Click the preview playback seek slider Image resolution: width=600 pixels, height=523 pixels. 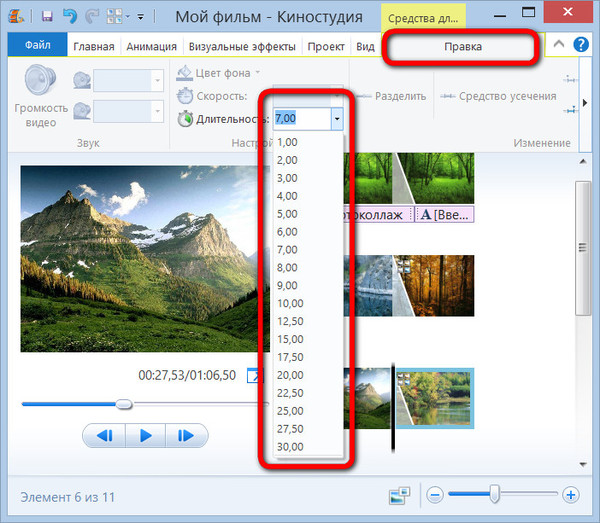(x=124, y=404)
